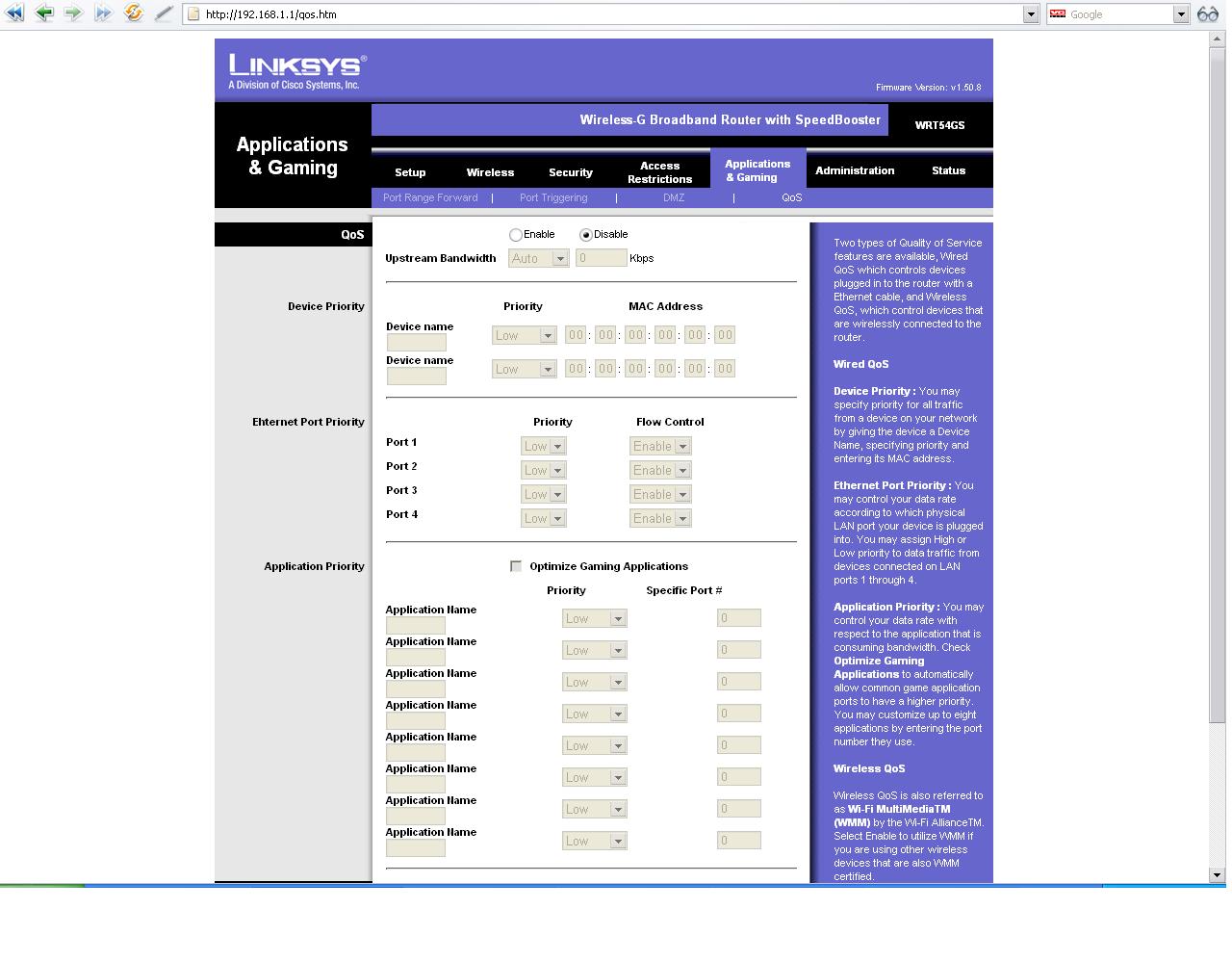Viewport: 1232px width, 961px height.
Task: Click the fast-forward (double right arrow) button
Action: tap(103, 13)
